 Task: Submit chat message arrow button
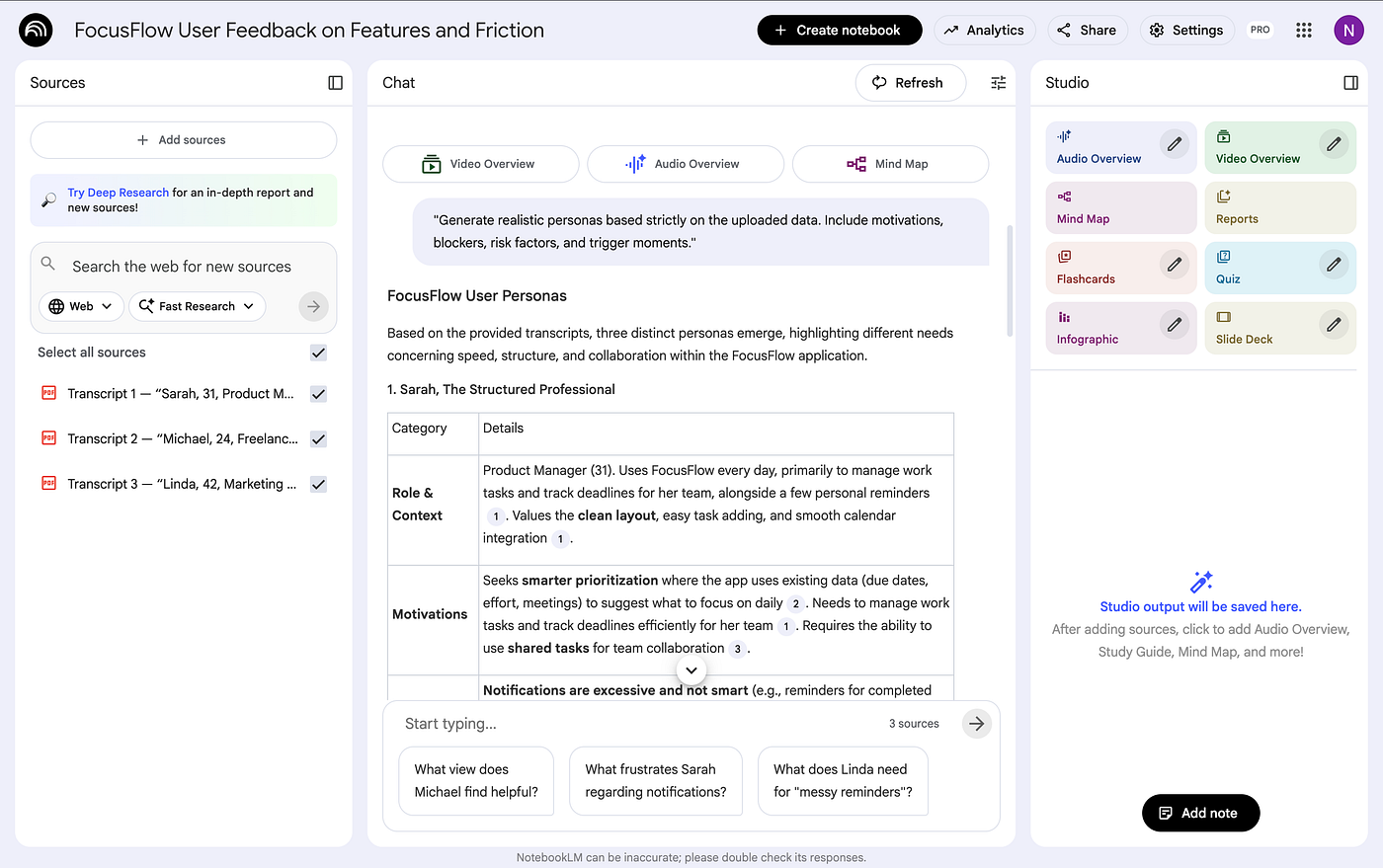coord(976,724)
